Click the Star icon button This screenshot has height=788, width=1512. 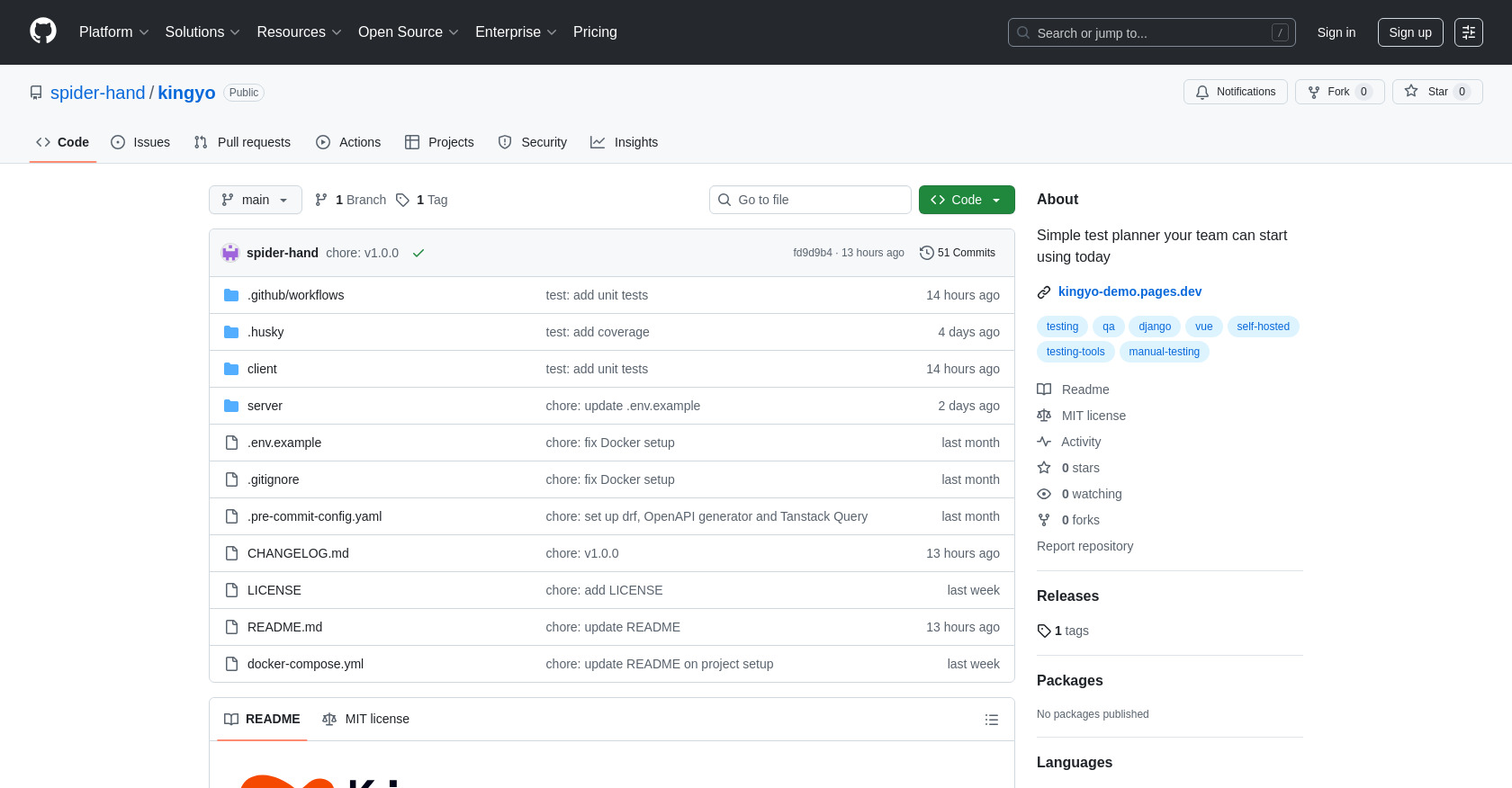1437,92
